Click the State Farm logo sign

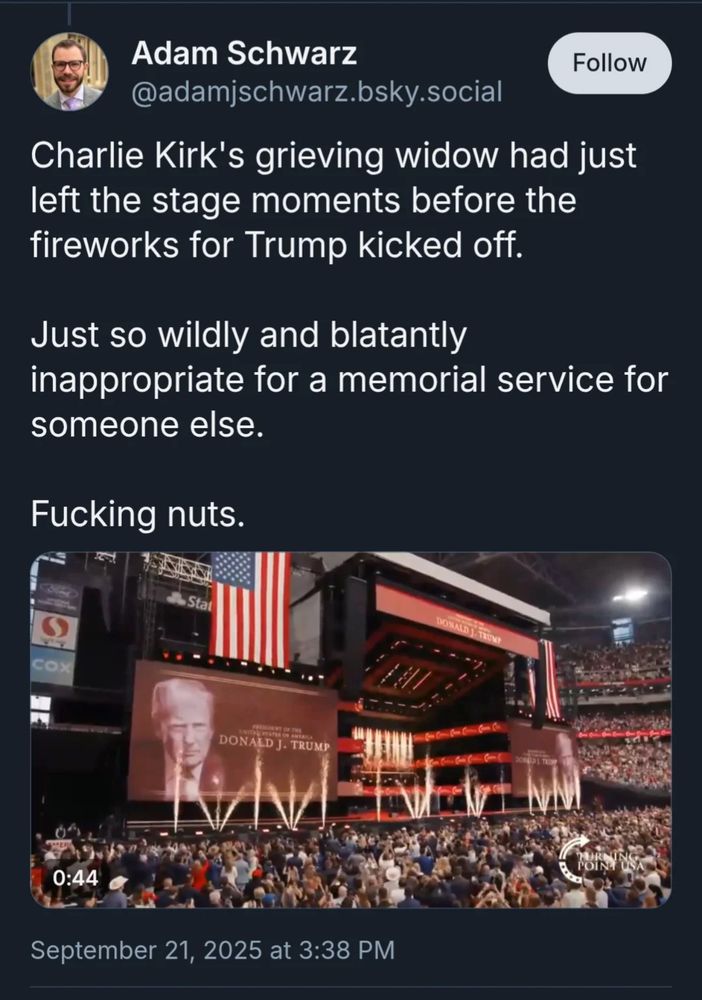(x=188, y=600)
